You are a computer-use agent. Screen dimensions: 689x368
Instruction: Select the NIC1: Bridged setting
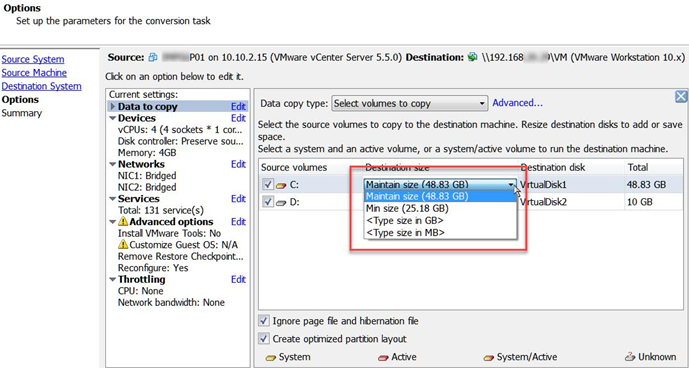coord(147,176)
